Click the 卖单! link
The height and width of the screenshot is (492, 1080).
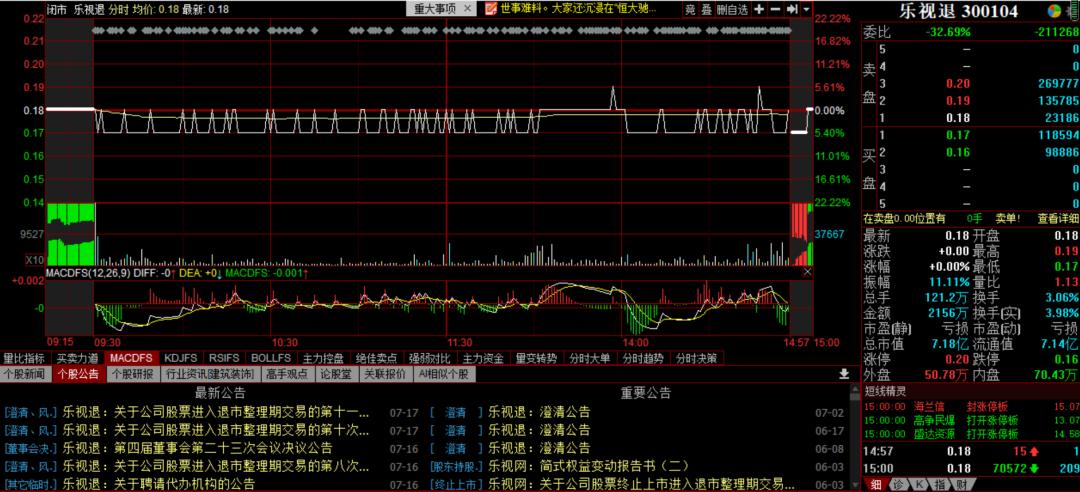(1006, 218)
